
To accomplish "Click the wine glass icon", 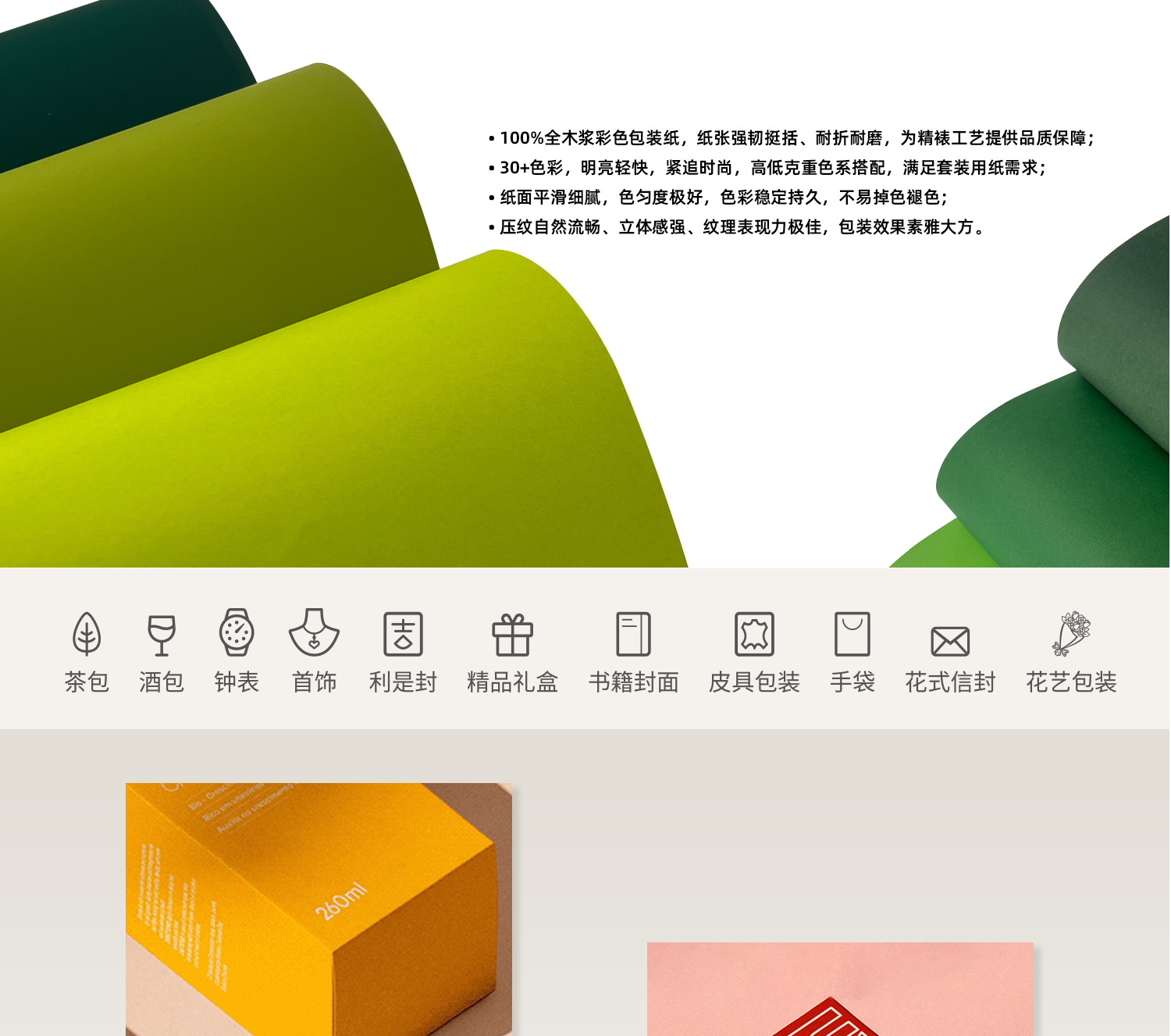I will 162,635.
